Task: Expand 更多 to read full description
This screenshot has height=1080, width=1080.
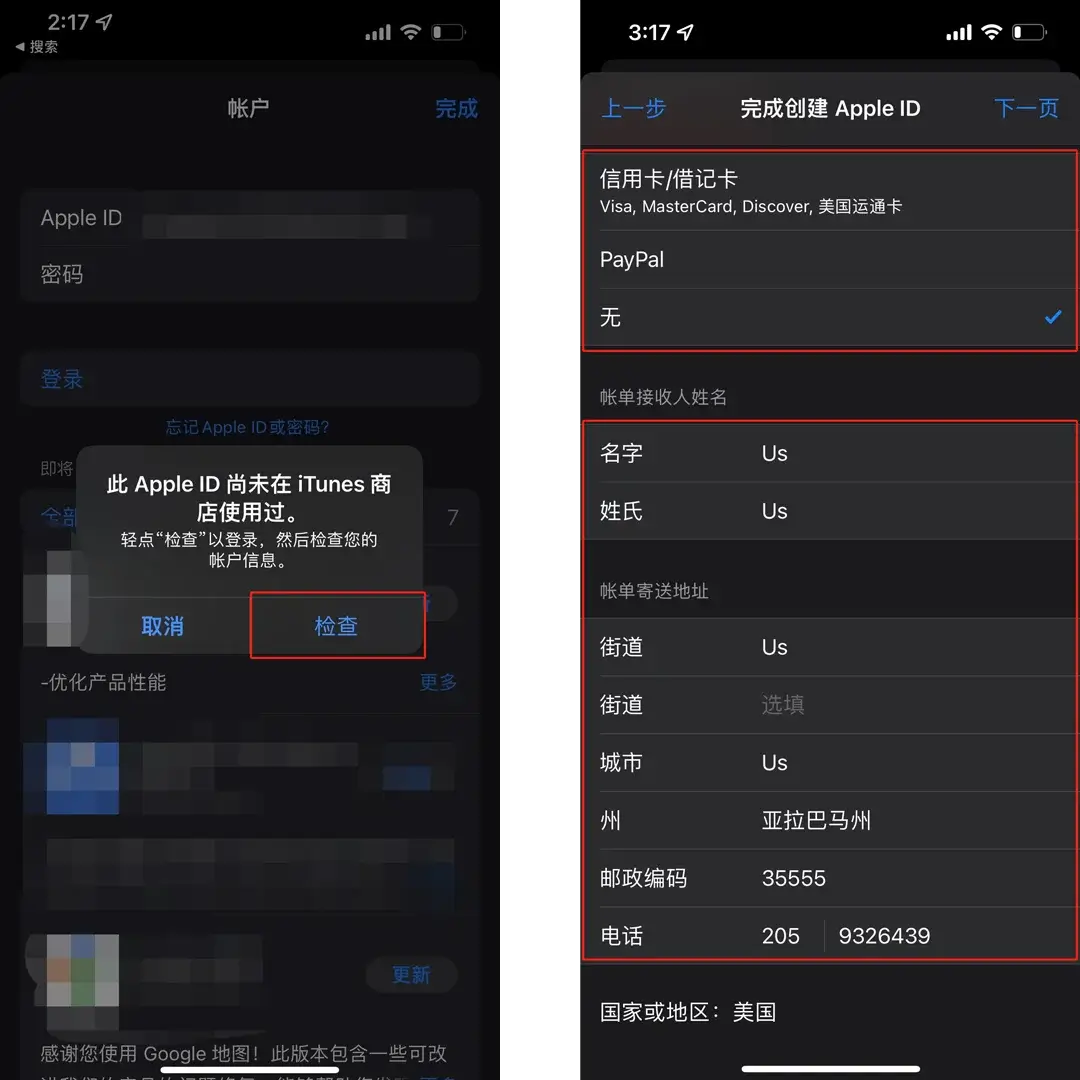Action: point(438,682)
